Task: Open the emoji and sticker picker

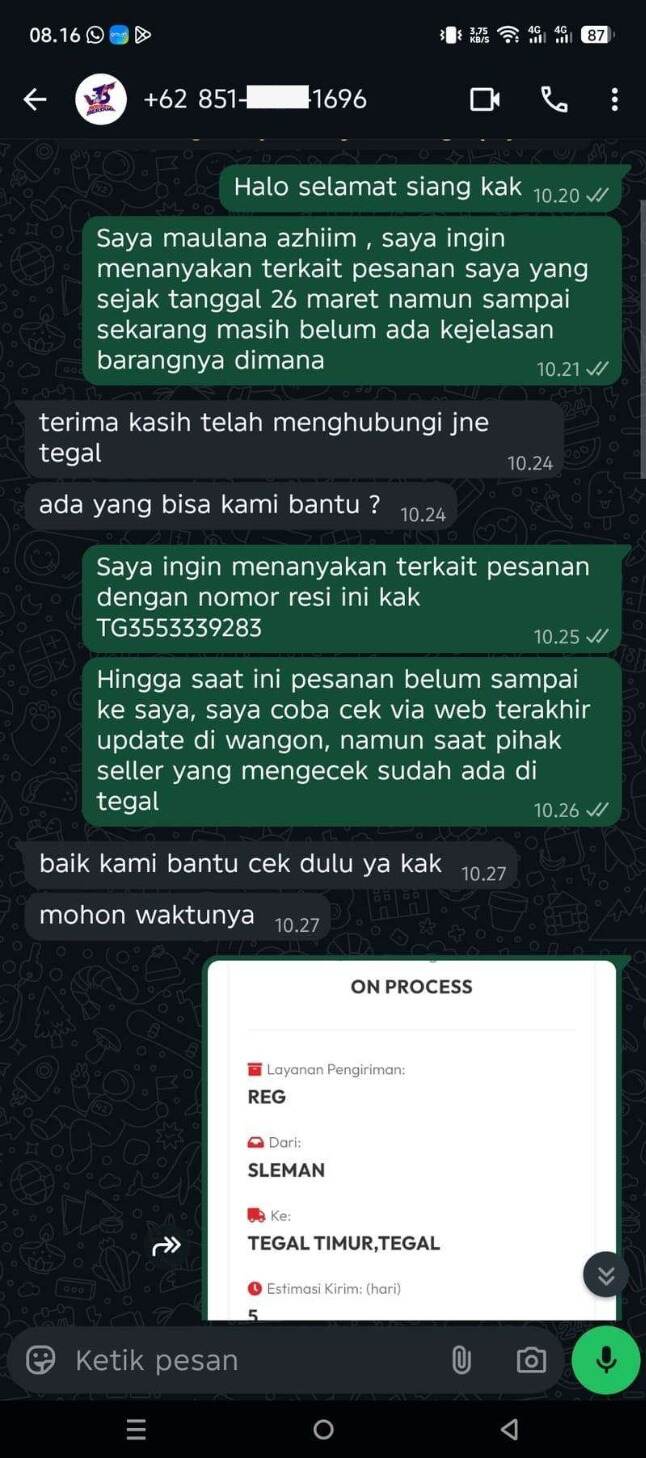Action: [x=40, y=1360]
